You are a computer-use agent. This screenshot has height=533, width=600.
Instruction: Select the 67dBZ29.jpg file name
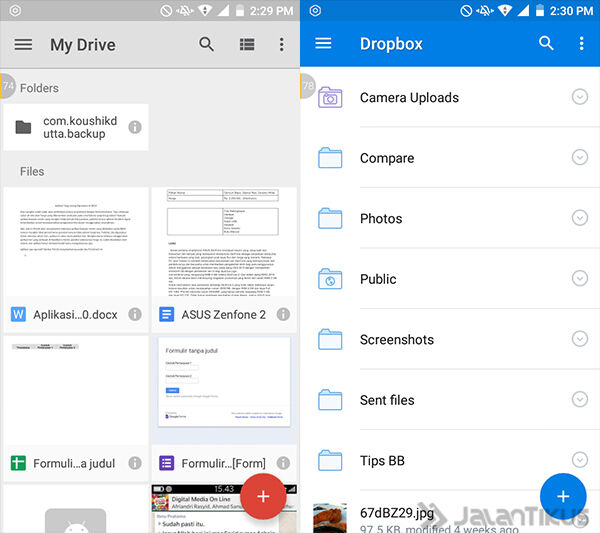pyautogui.click(x=396, y=513)
